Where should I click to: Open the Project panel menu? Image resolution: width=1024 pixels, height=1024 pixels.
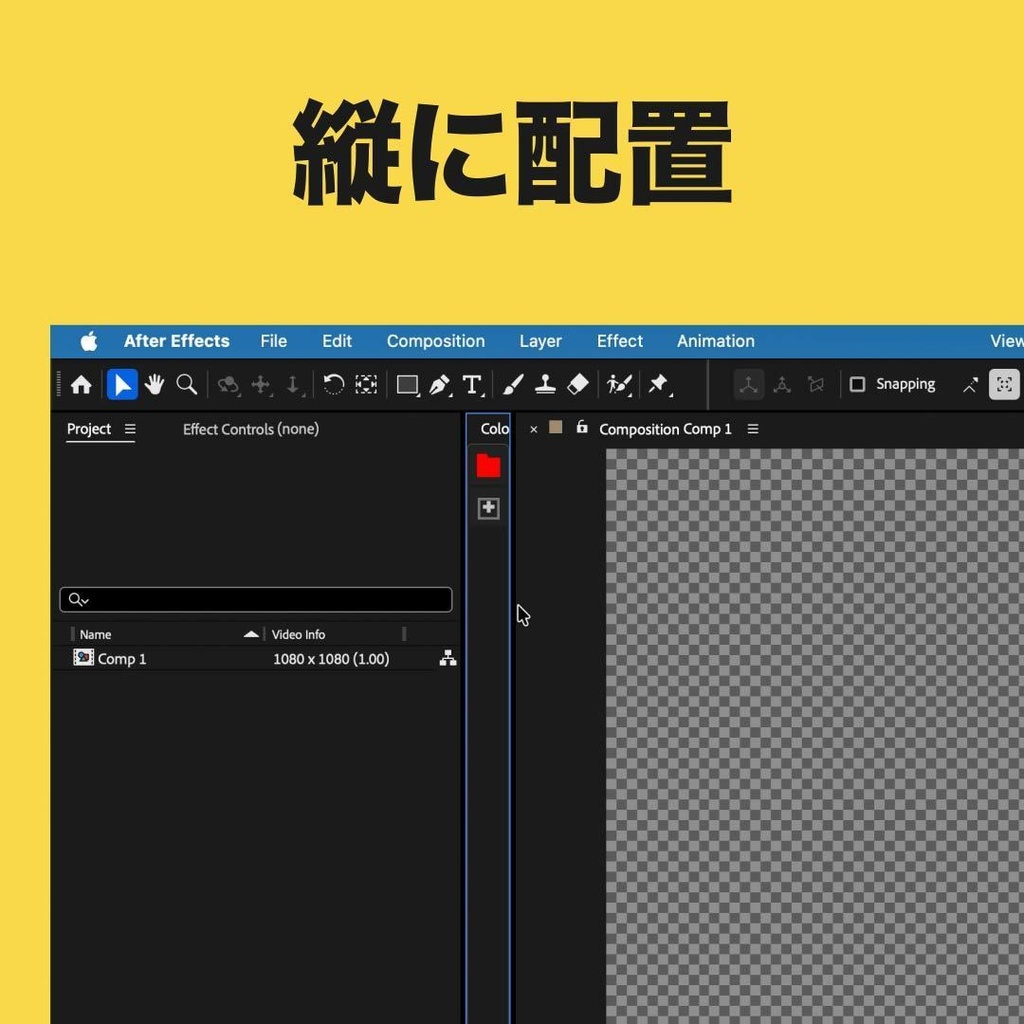coord(129,428)
